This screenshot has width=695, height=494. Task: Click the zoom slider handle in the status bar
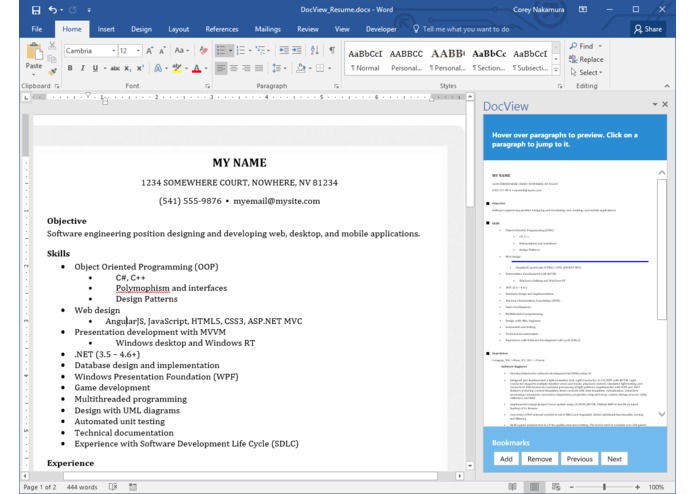[x=604, y=487]
